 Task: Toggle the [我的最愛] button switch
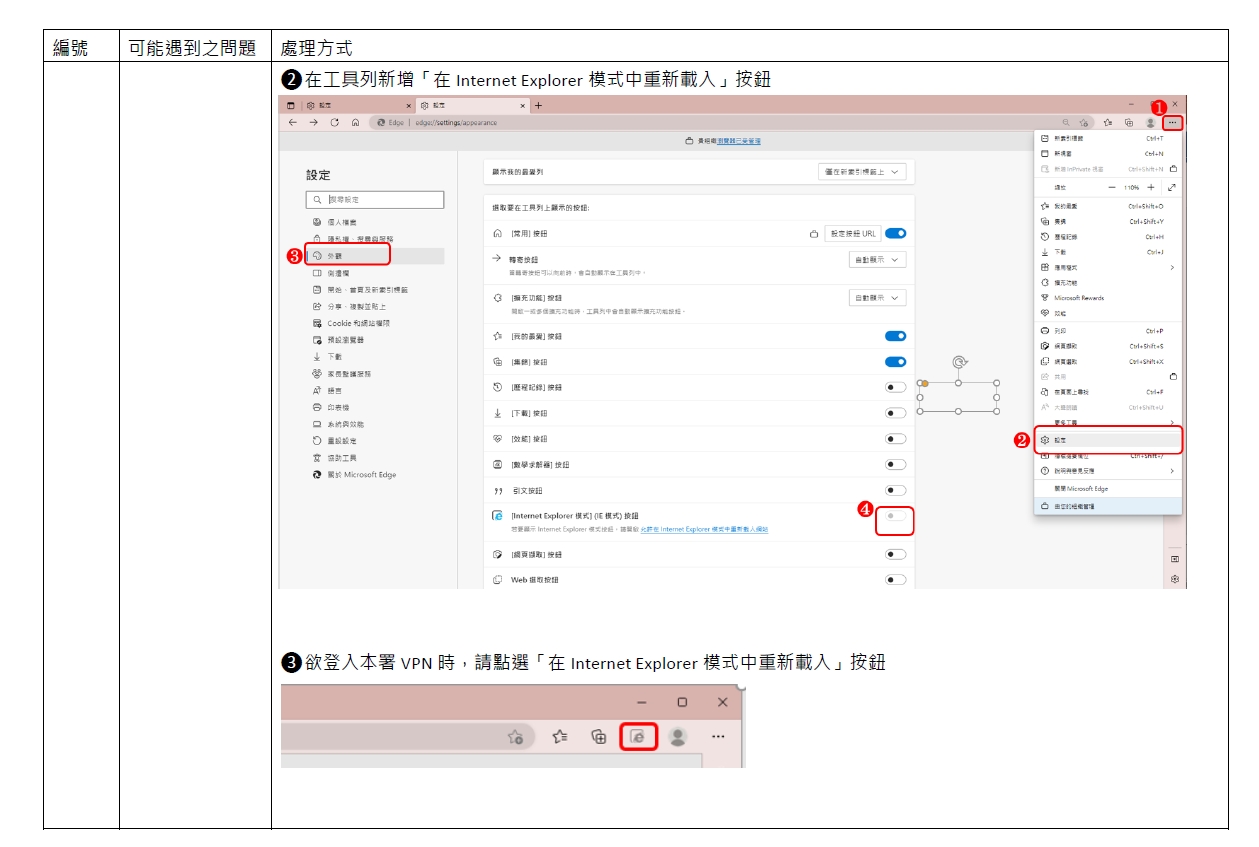tap(895, 336)
